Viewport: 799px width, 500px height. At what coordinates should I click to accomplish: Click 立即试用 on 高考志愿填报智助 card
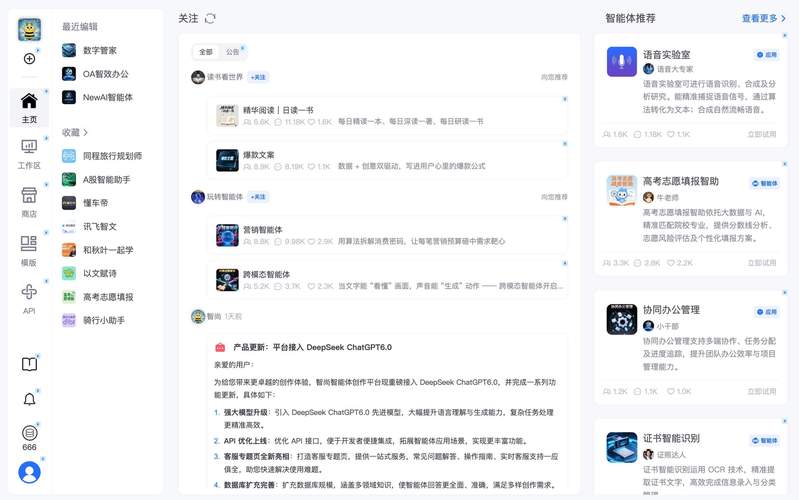click(762, 262)
